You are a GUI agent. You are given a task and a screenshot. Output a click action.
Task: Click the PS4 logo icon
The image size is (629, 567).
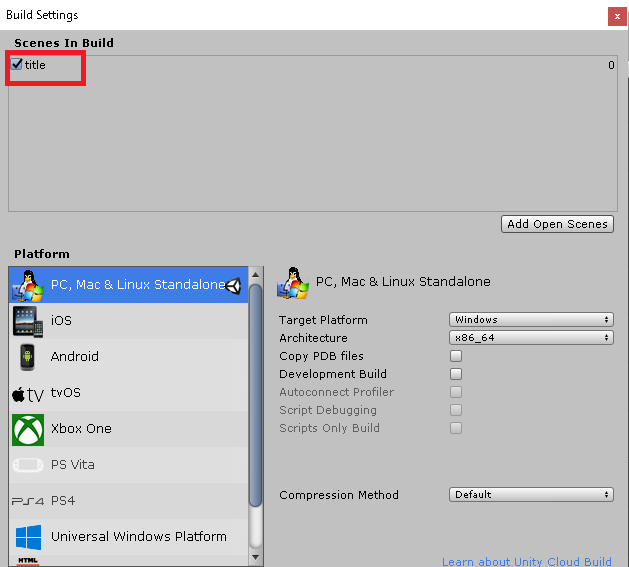click(28, 501)
